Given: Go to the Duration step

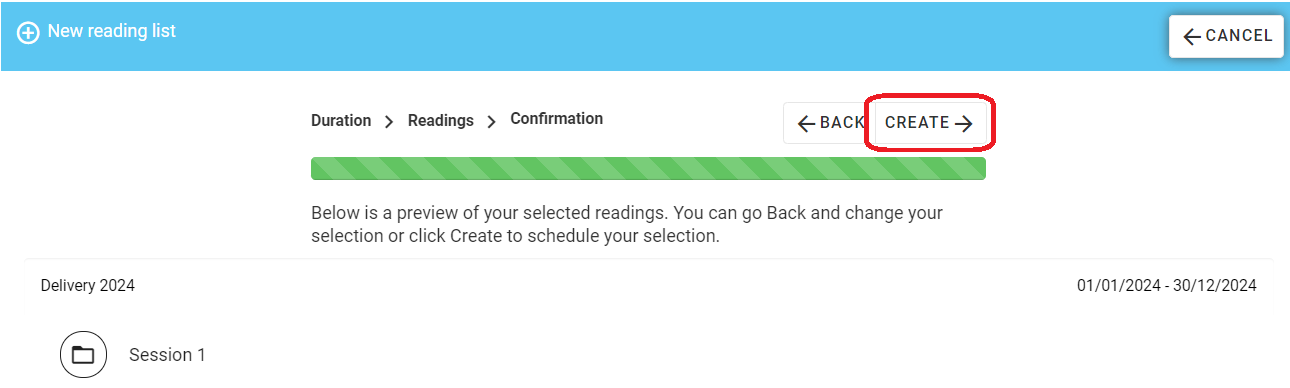Looking at the screenshot, I should click(x=341, y=120).
